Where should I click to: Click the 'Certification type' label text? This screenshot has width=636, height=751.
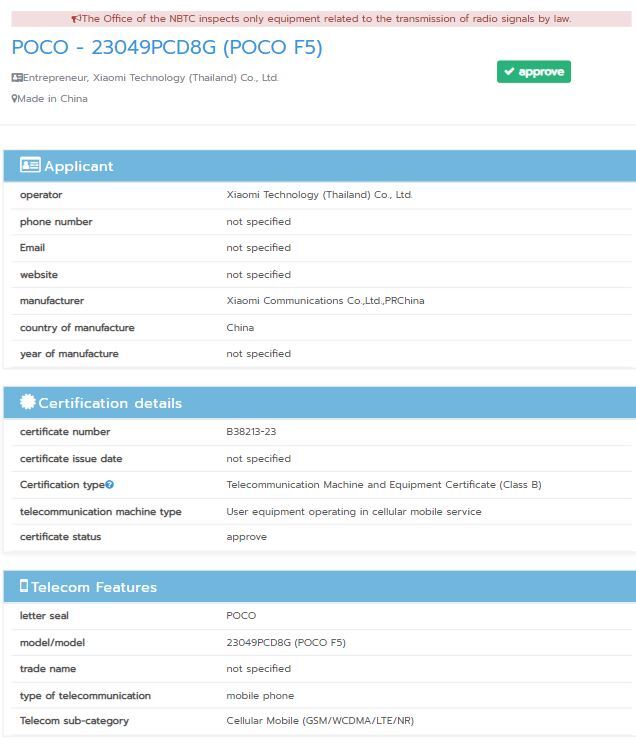pyautogui.click(x=62, y=485)
